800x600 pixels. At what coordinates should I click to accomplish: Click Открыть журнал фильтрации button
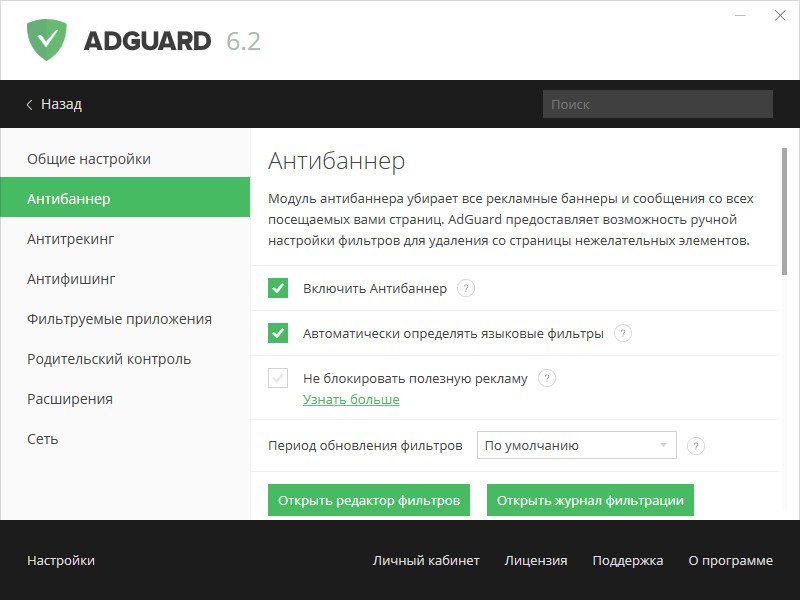click(590, 500)
